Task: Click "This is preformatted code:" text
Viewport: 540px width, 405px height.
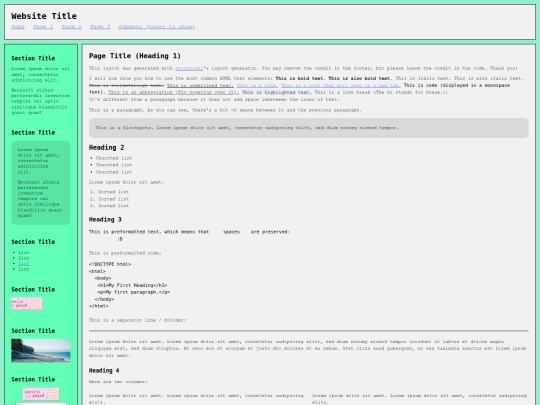Action: pos(125,253)
